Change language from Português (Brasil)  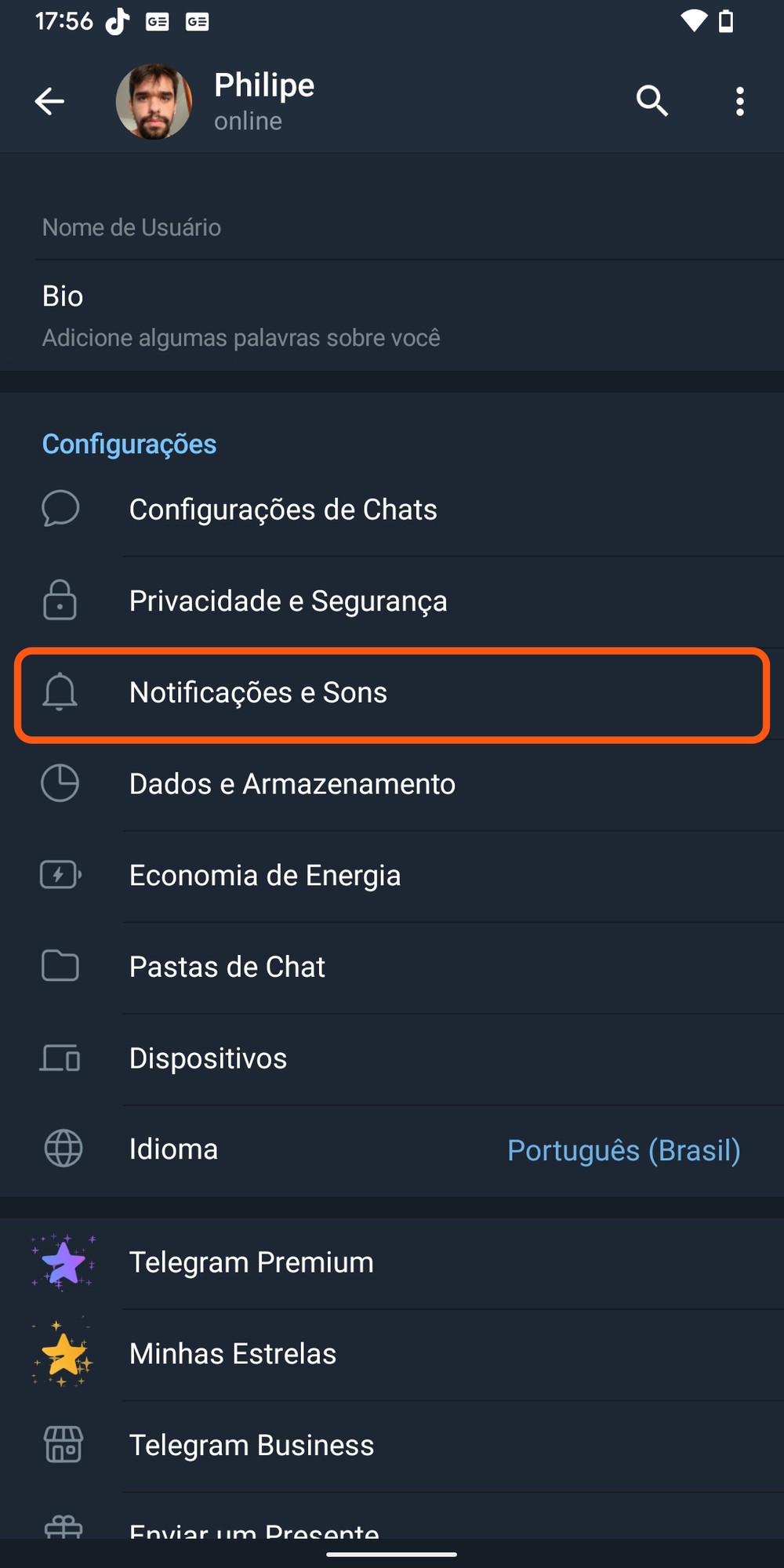click(623, 1150)
